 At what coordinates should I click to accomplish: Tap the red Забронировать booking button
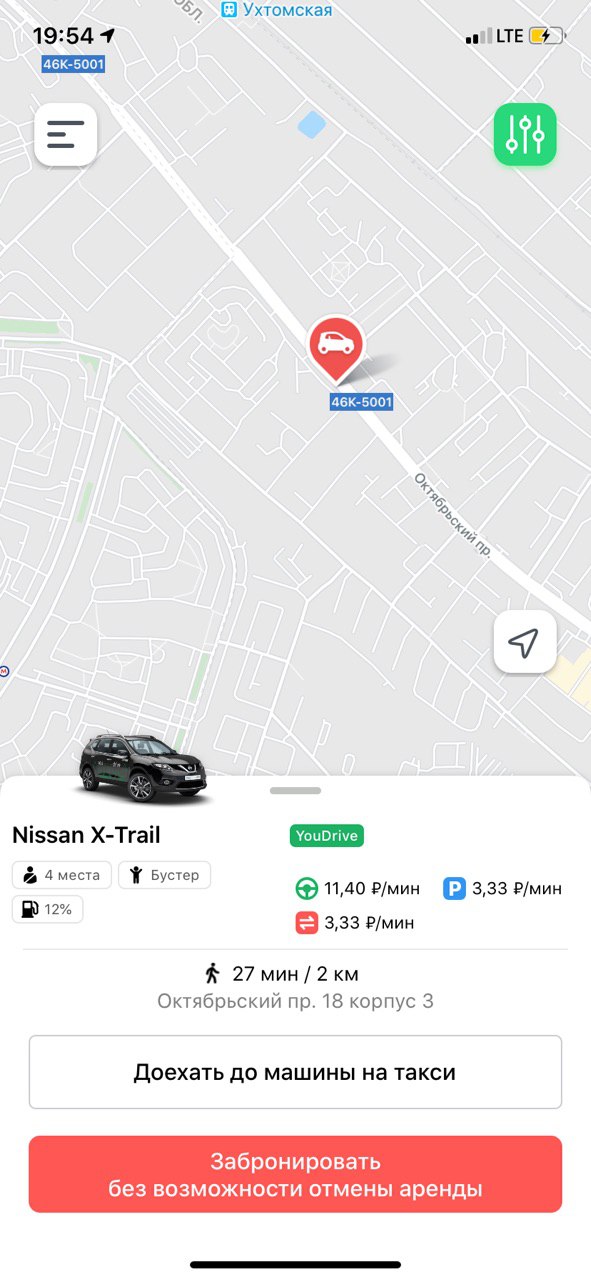click(x=295, y=1174)
